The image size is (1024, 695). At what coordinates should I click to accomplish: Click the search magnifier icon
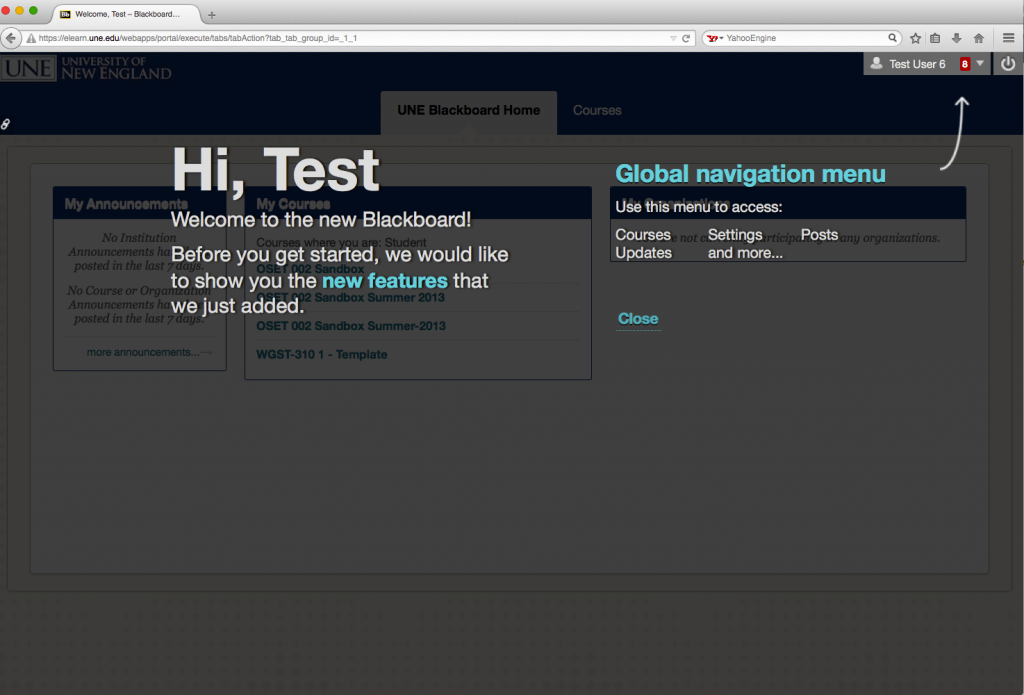pyautogui.click(x=892, y=38)
